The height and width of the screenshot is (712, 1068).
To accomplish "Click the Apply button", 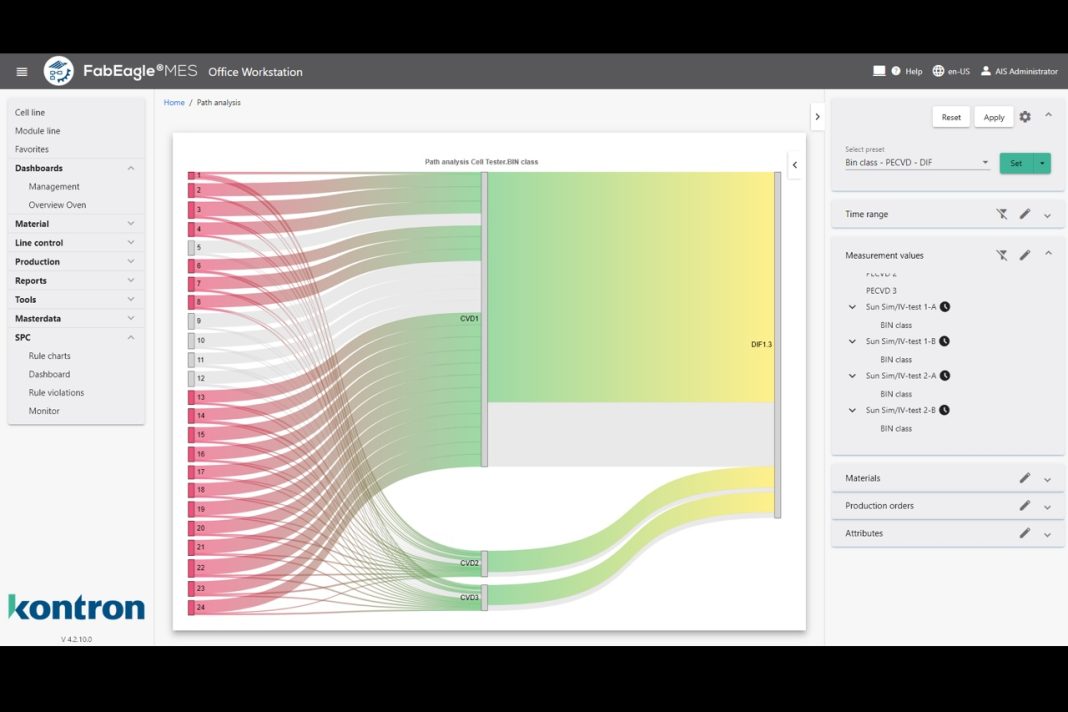I will point(993,117).
